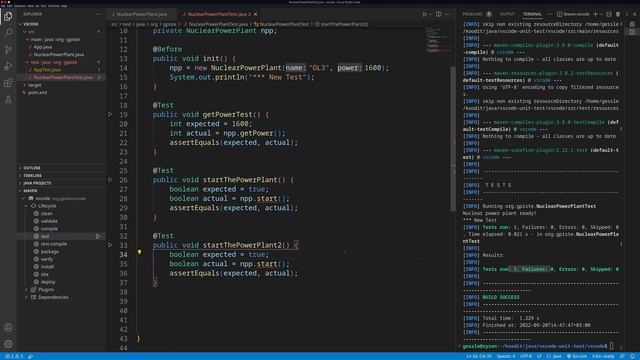Change UTF-8 encoding in status bar
This screenshot has height=360, width=640.
526,356
